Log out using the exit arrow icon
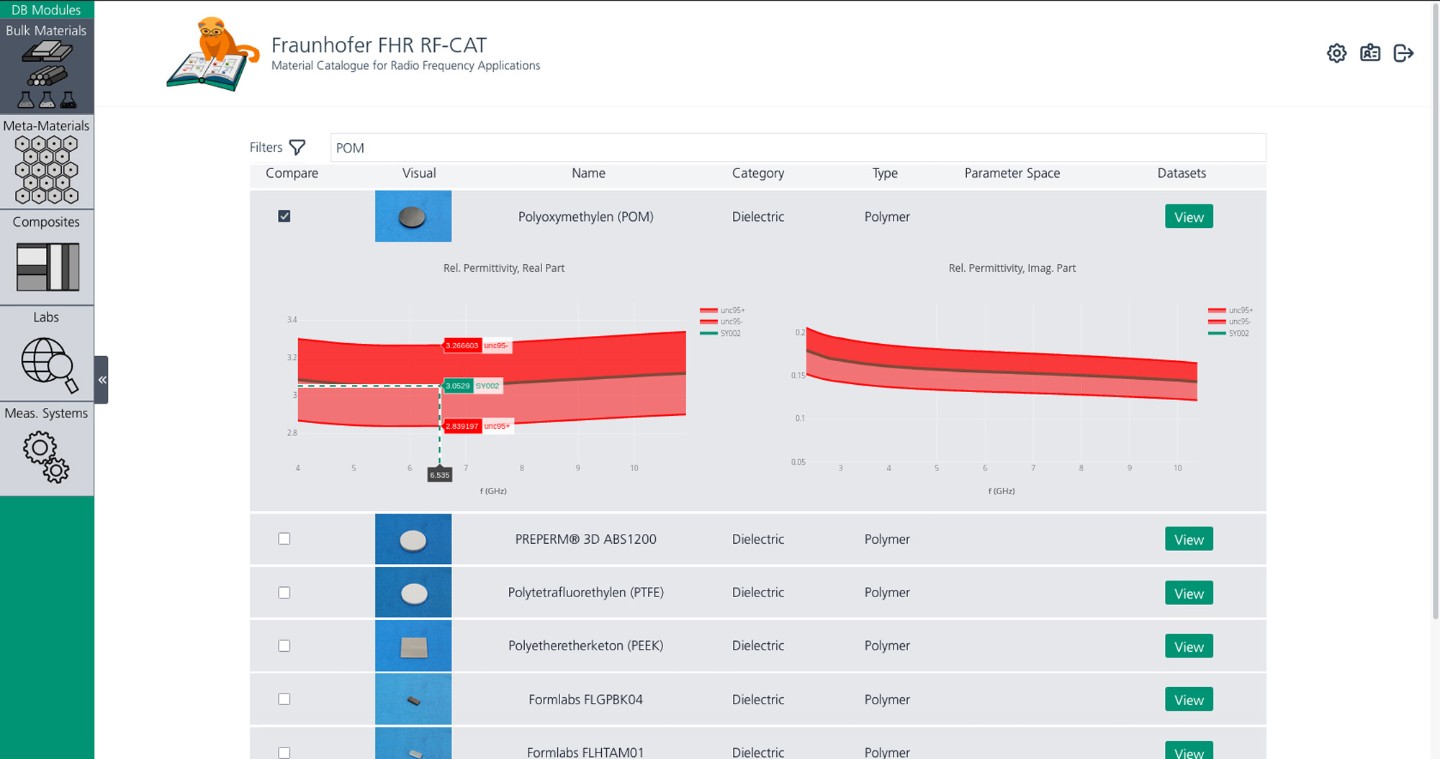This screenshot has width=1440, height=759. [1404, 53]
